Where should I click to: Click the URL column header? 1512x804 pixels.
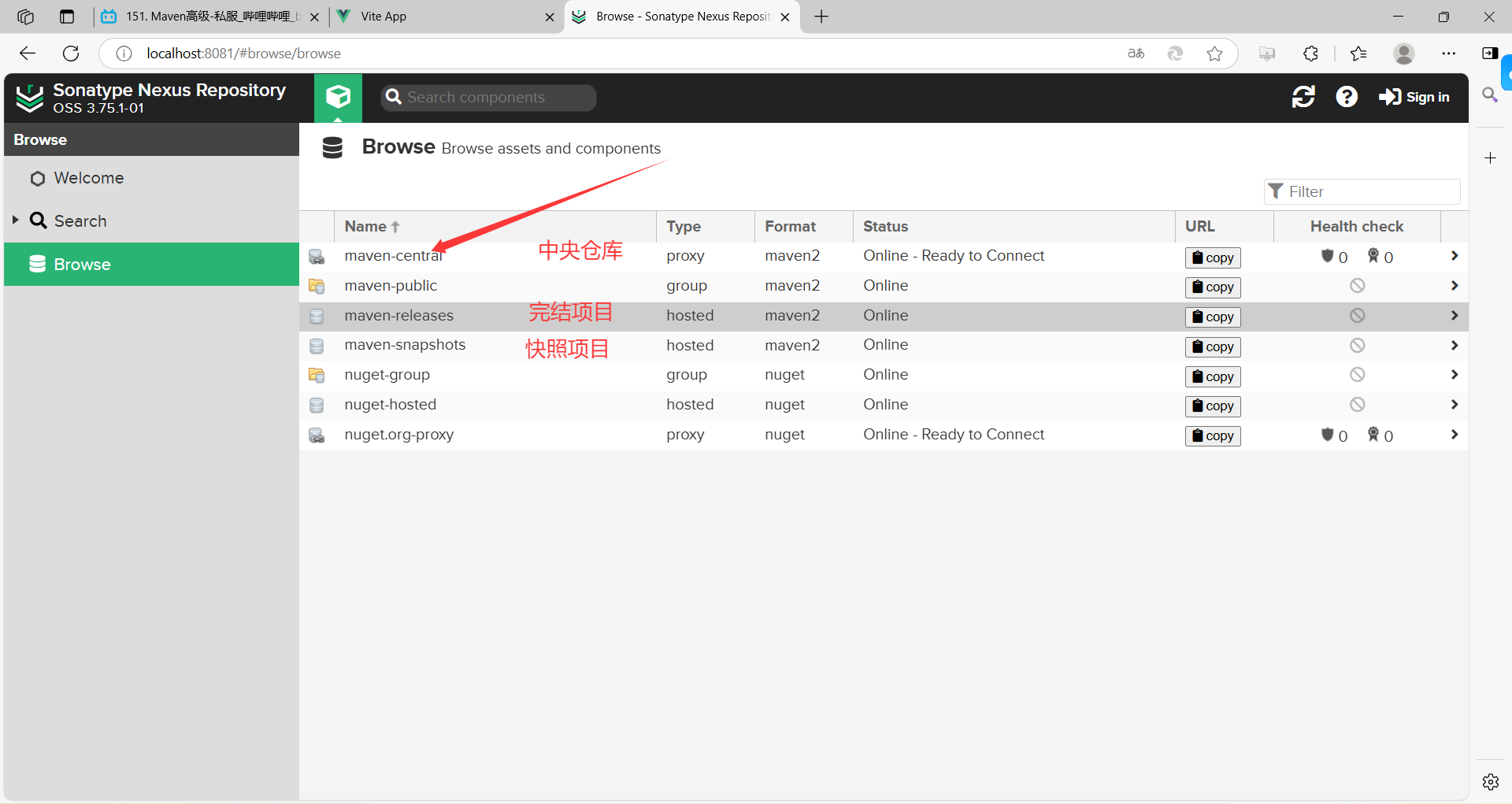coord(1225,226)
